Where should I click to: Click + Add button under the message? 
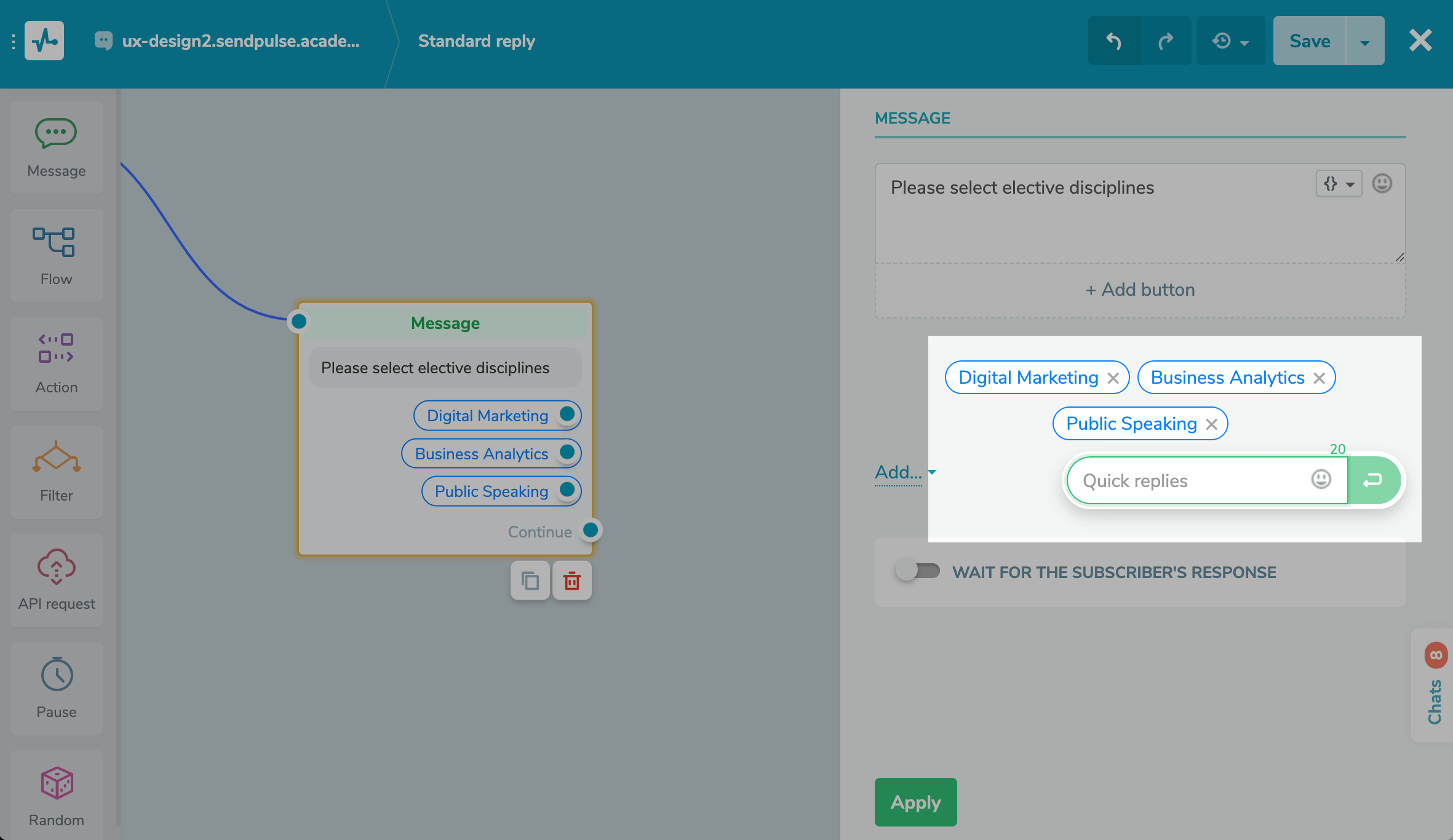[x=1139, y=289]
